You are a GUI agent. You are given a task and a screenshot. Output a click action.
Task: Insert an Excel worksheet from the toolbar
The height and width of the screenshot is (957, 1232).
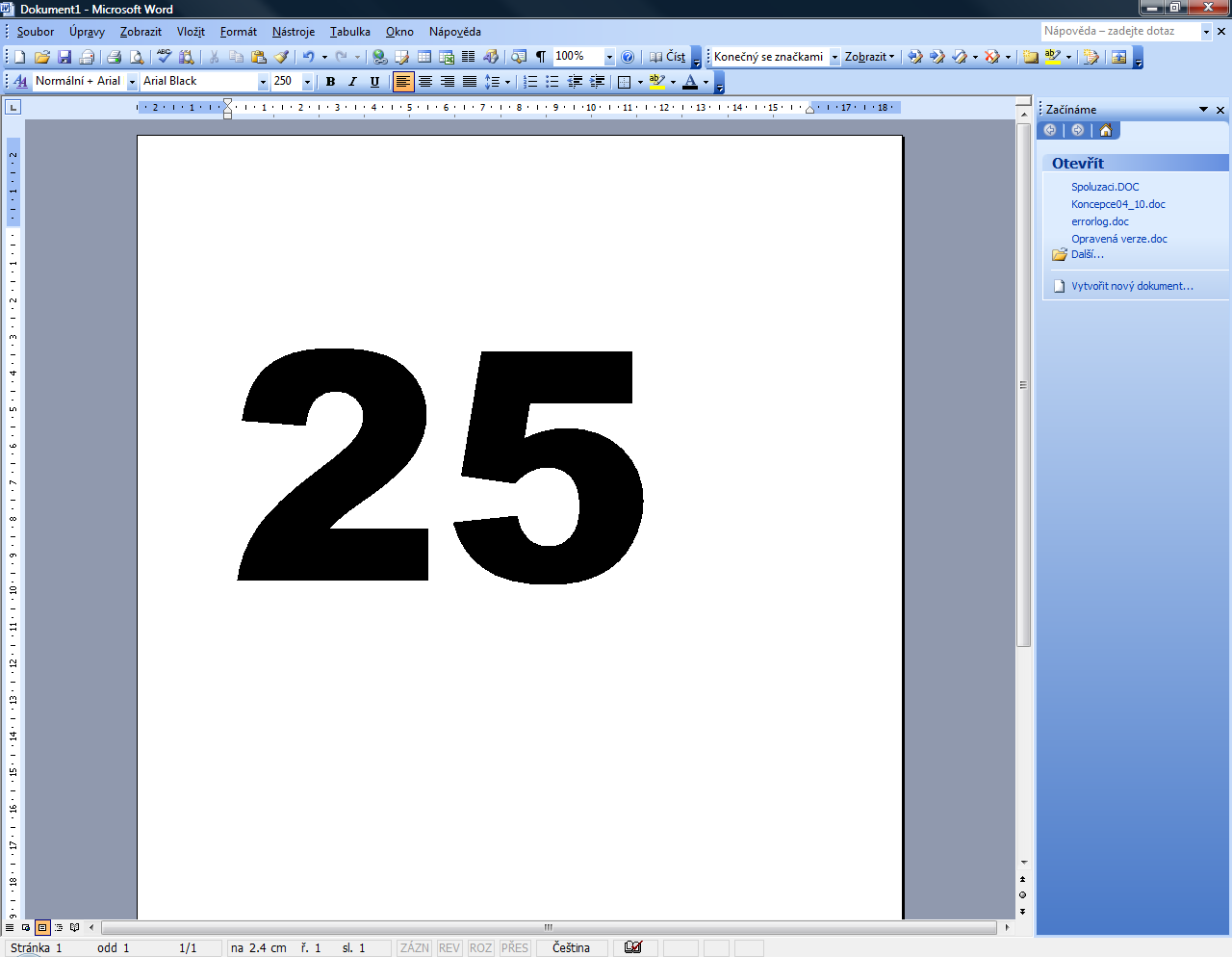coord(446,57)
